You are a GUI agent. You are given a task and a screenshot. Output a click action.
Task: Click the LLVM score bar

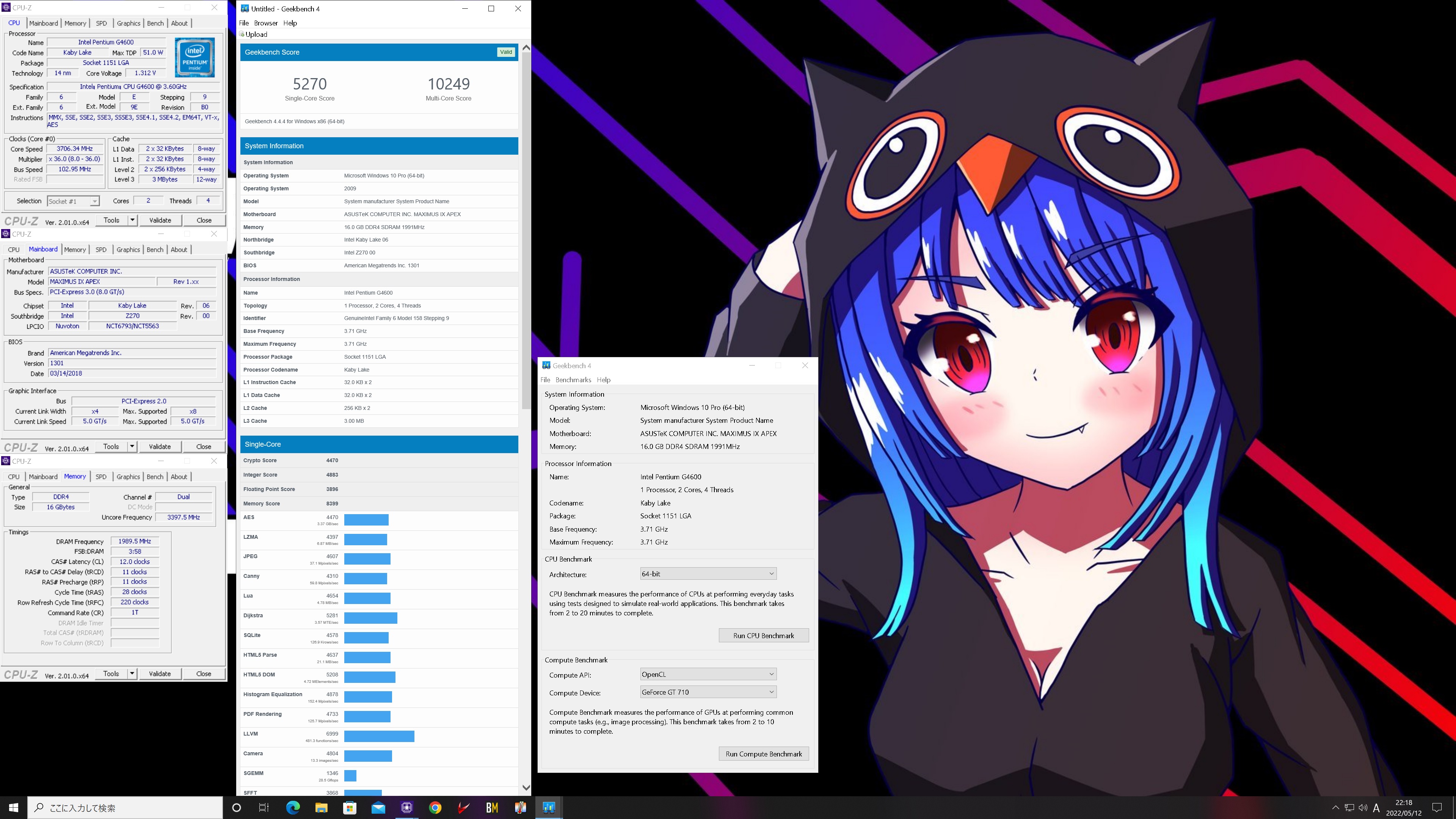tap(379, 736)
